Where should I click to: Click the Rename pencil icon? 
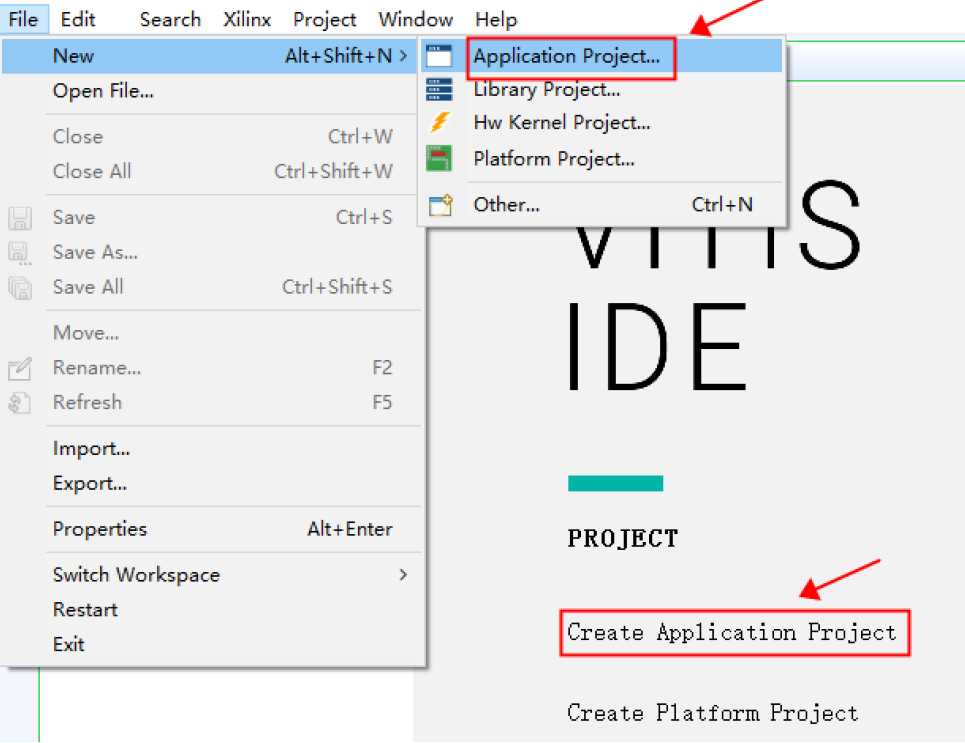coord(20,368)
